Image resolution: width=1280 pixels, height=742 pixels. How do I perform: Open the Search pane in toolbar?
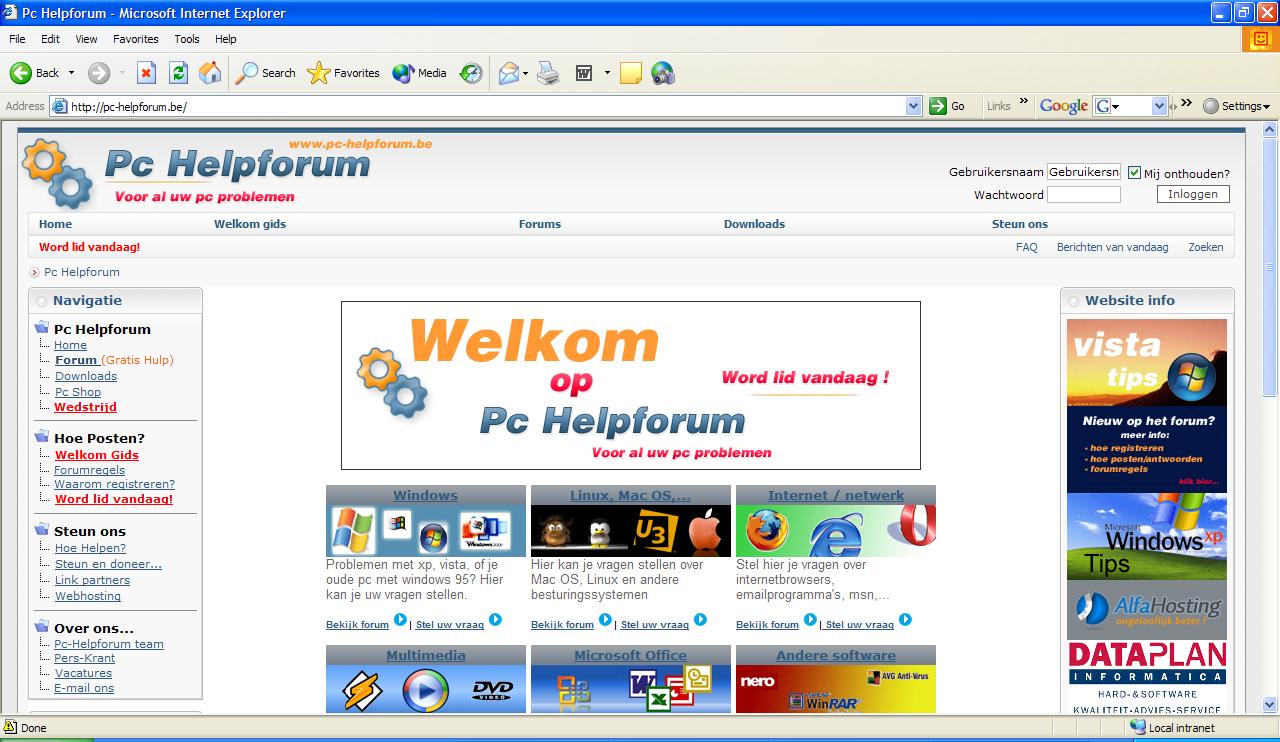pyautogui.click(x=265, y=73)
